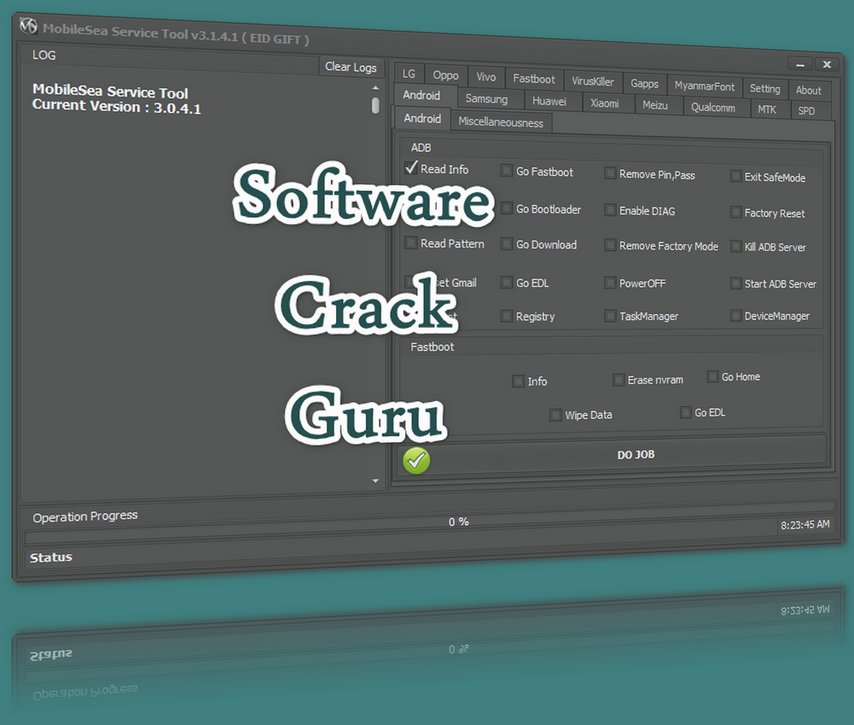Switch to the Oppo tab

(x=446, y=75)
